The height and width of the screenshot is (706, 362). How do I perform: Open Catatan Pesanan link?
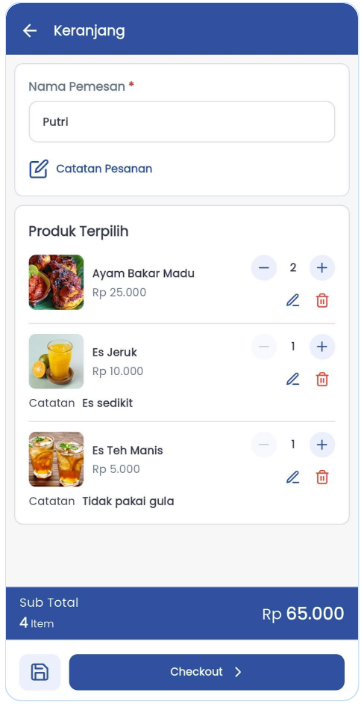(x=104, y=169)
